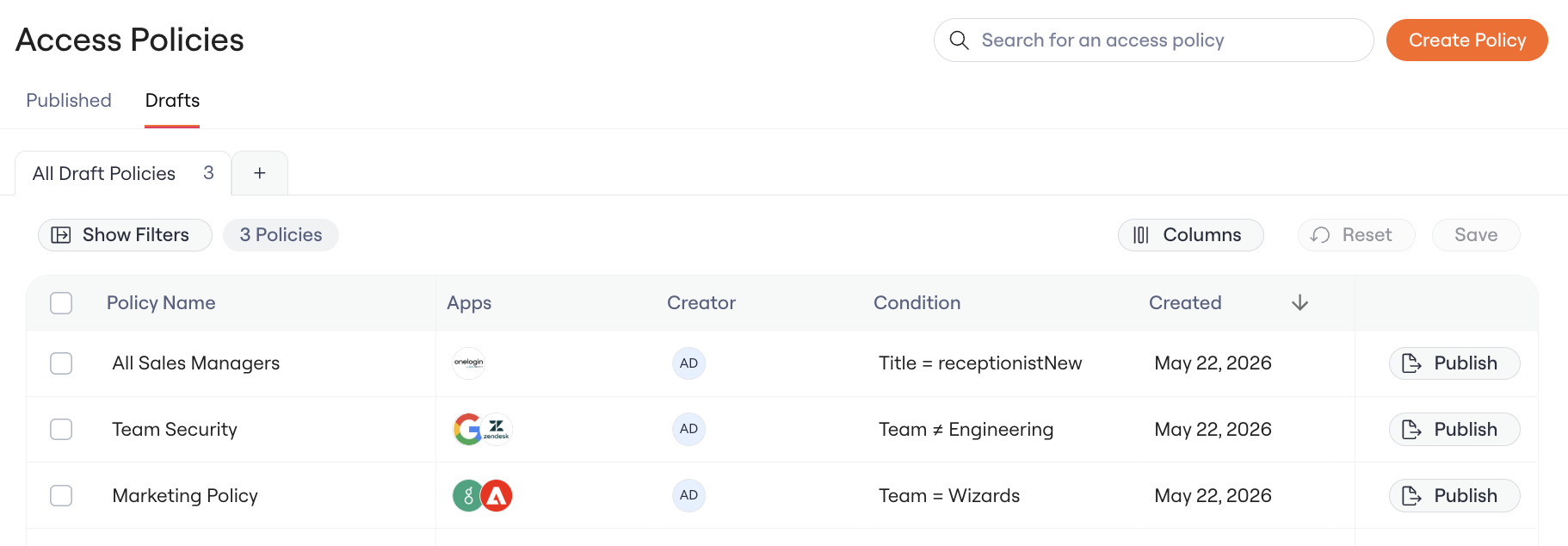Click the created date for All Sales Managers
Image resolution: width=1568 pixels, height=546 pixels.
coord(1213,363)
